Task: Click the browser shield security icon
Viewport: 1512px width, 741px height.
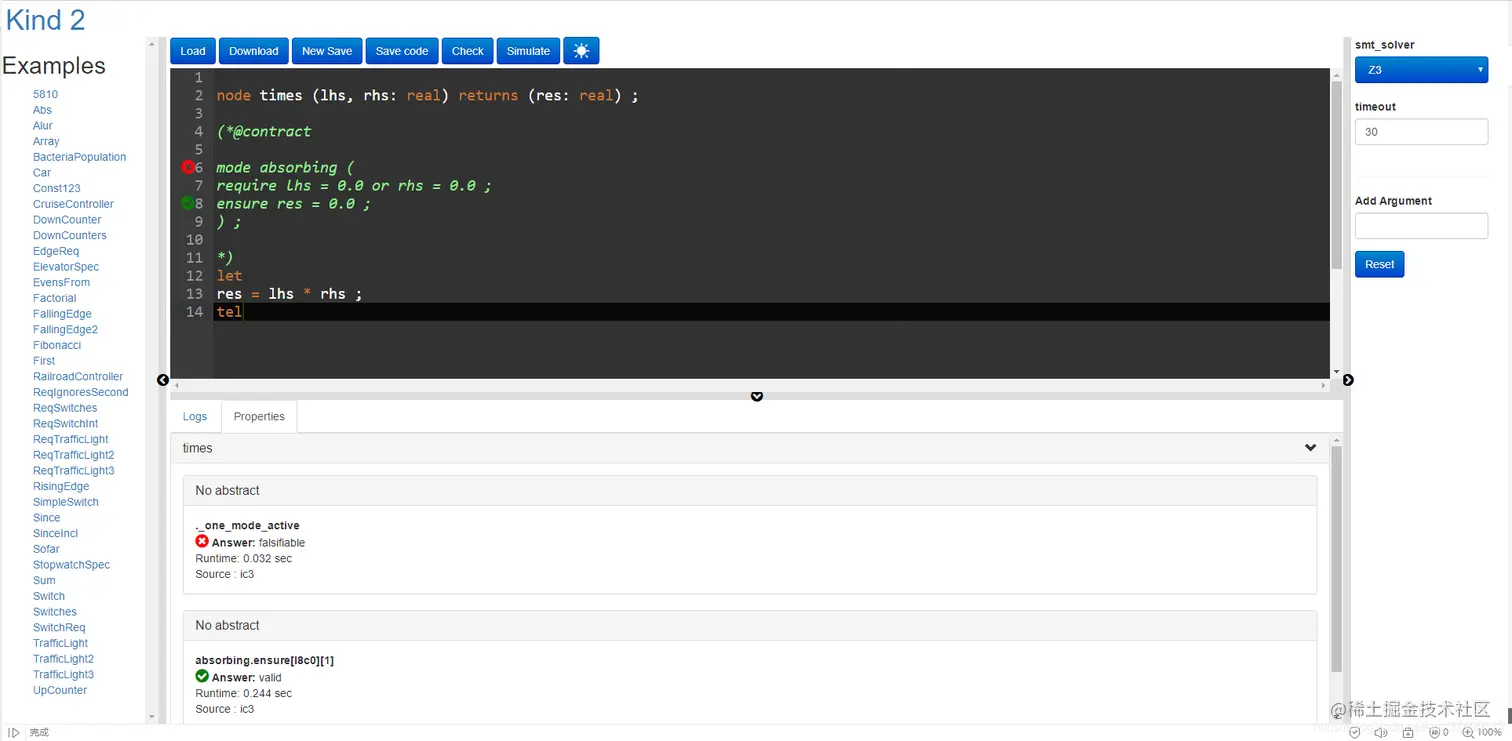Action: 1354,732
